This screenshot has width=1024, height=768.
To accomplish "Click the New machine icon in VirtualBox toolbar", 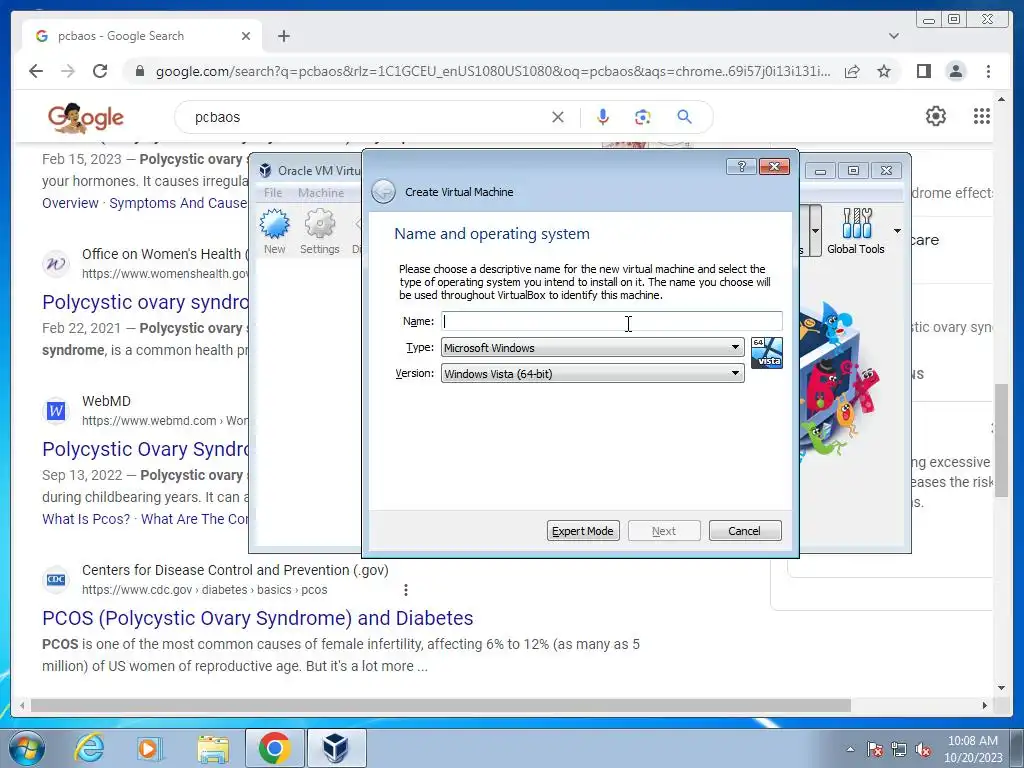I will click(274, 231).
